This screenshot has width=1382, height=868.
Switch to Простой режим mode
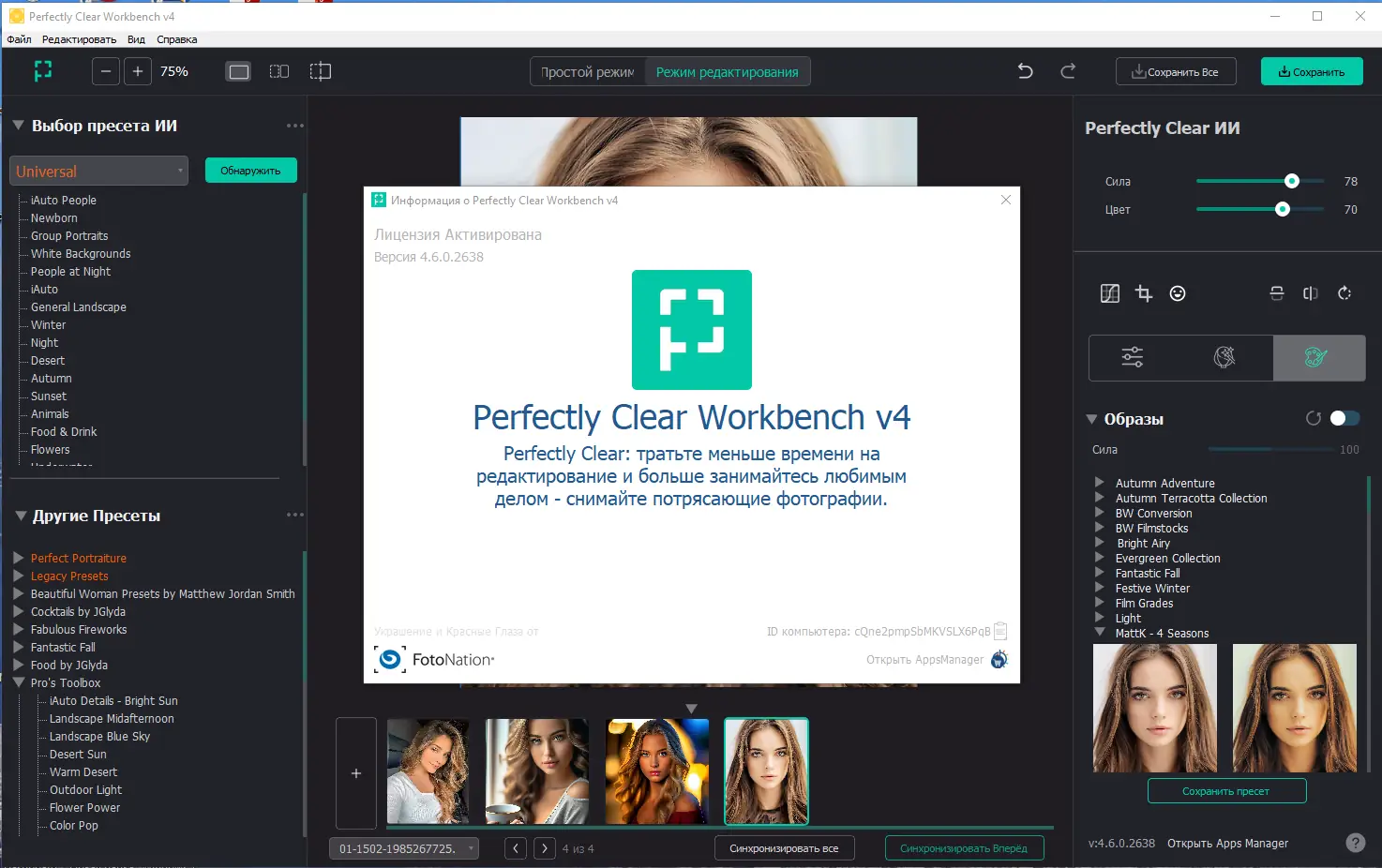tap(588, 71)
